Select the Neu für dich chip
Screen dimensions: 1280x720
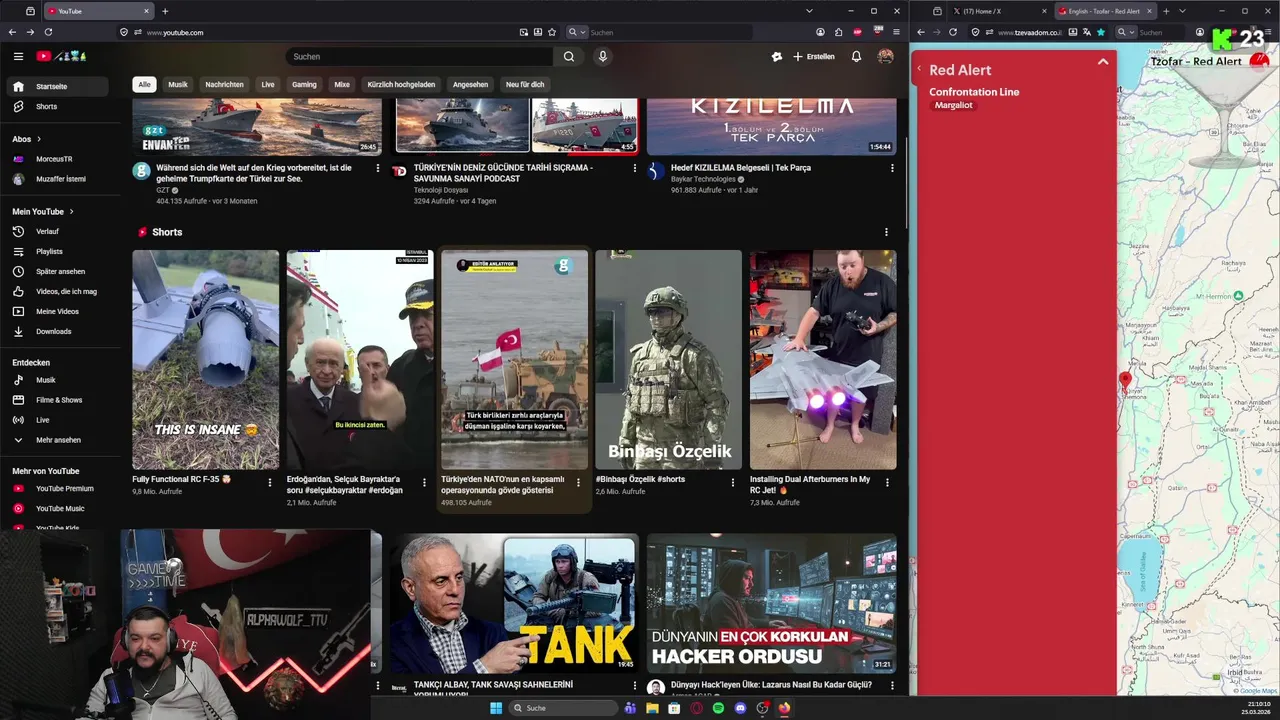[x=525, y=85]
